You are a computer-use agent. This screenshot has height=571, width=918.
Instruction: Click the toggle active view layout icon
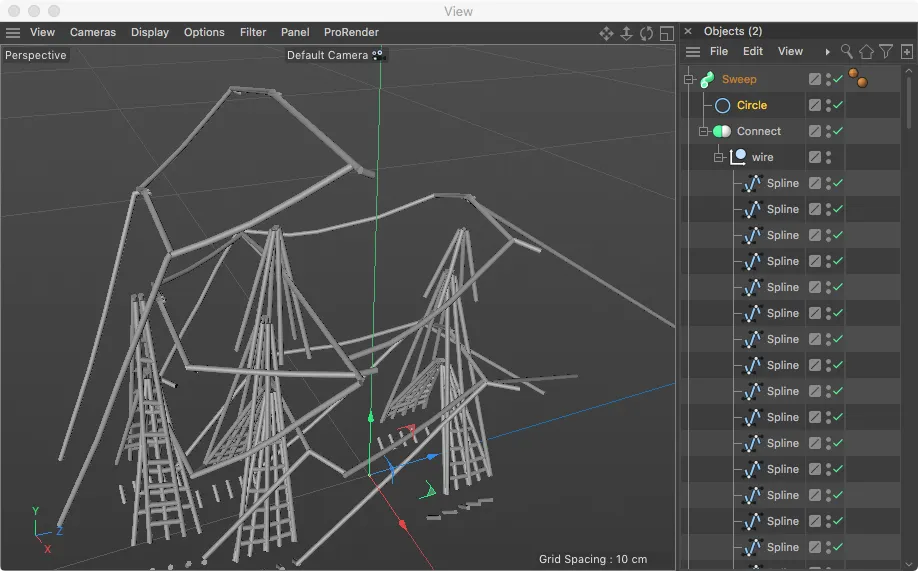[x=666, y=33]
